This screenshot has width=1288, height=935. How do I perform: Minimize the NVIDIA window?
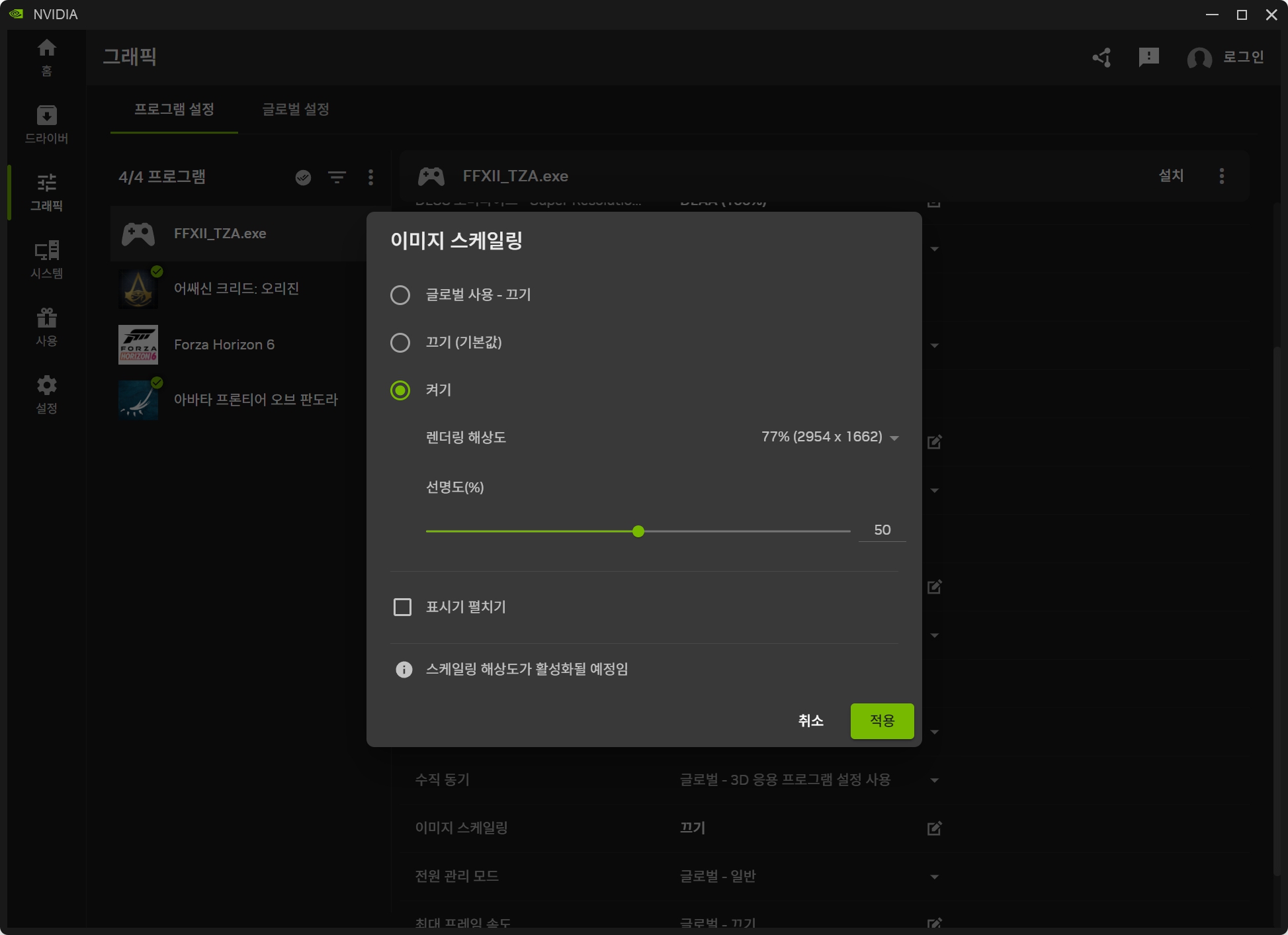point(1212,15)
